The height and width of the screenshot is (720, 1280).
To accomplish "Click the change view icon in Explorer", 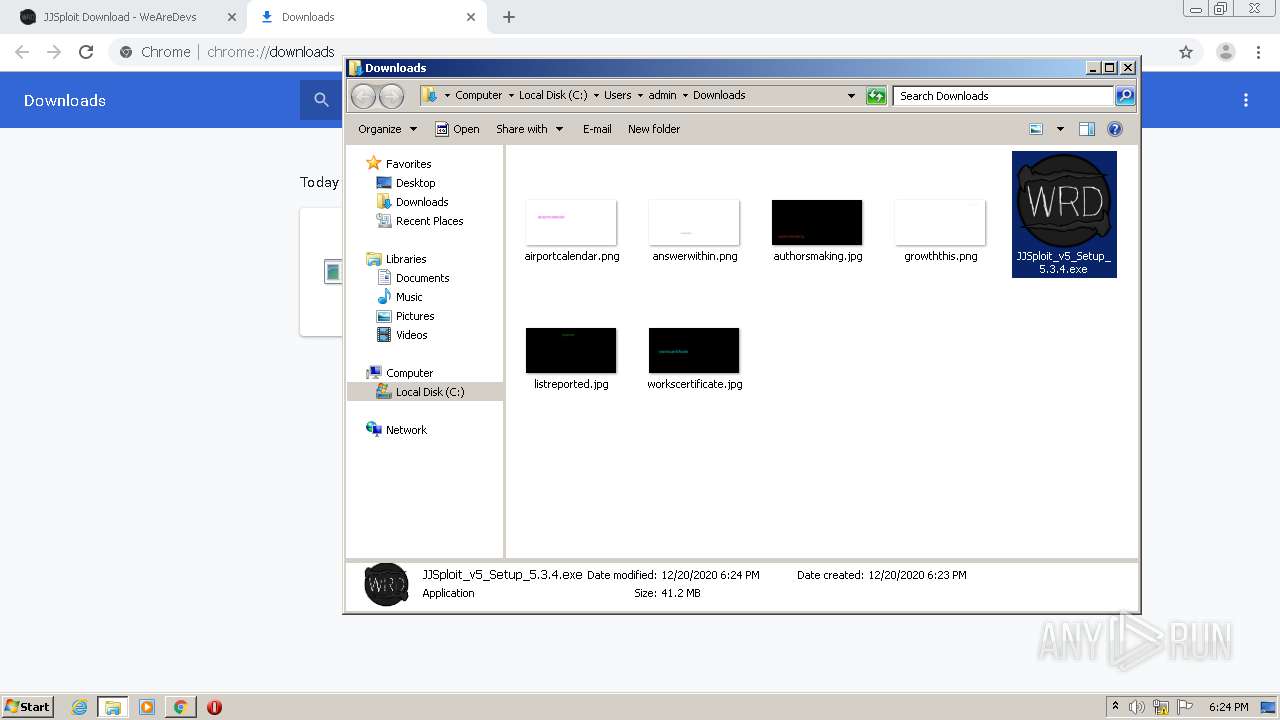I will (x=1036, y=129).
